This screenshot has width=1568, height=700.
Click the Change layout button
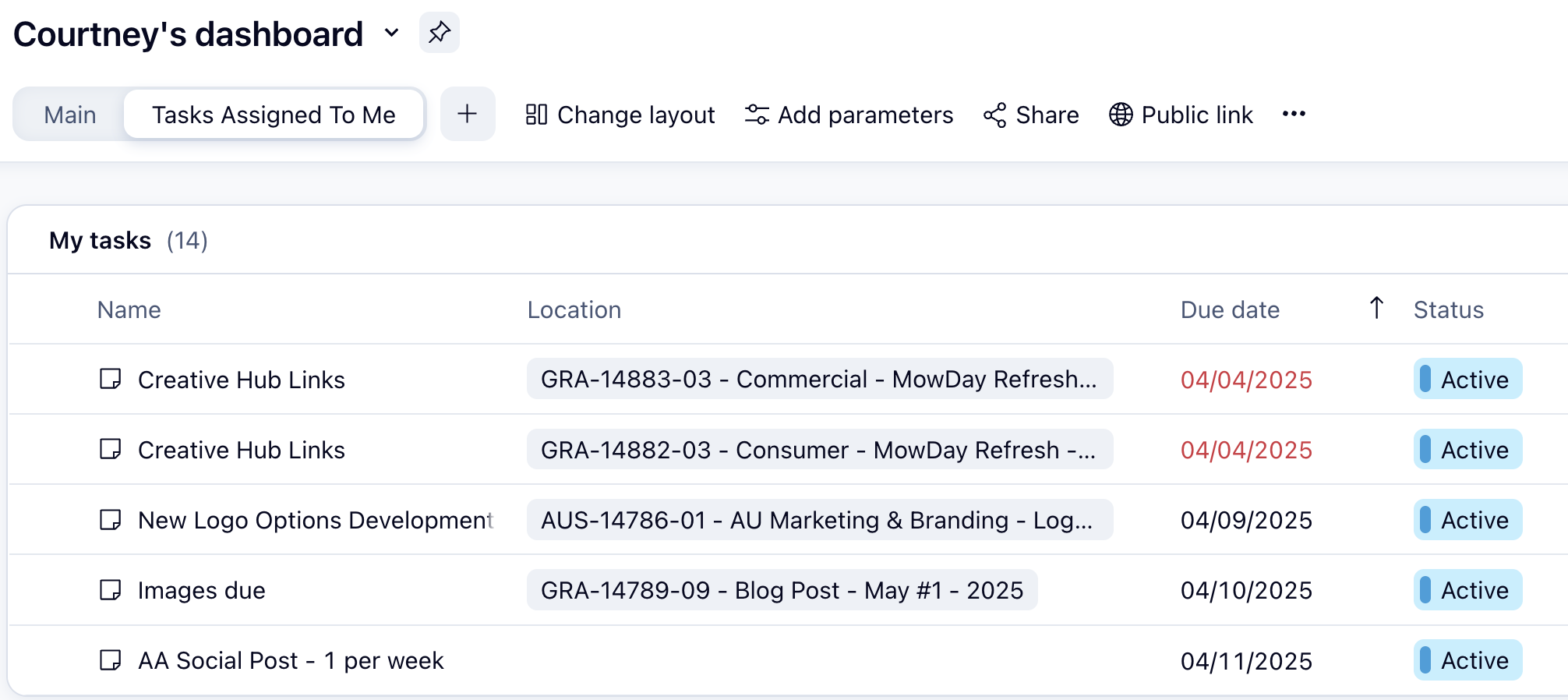pyautogui.click(x=620, y=115)
